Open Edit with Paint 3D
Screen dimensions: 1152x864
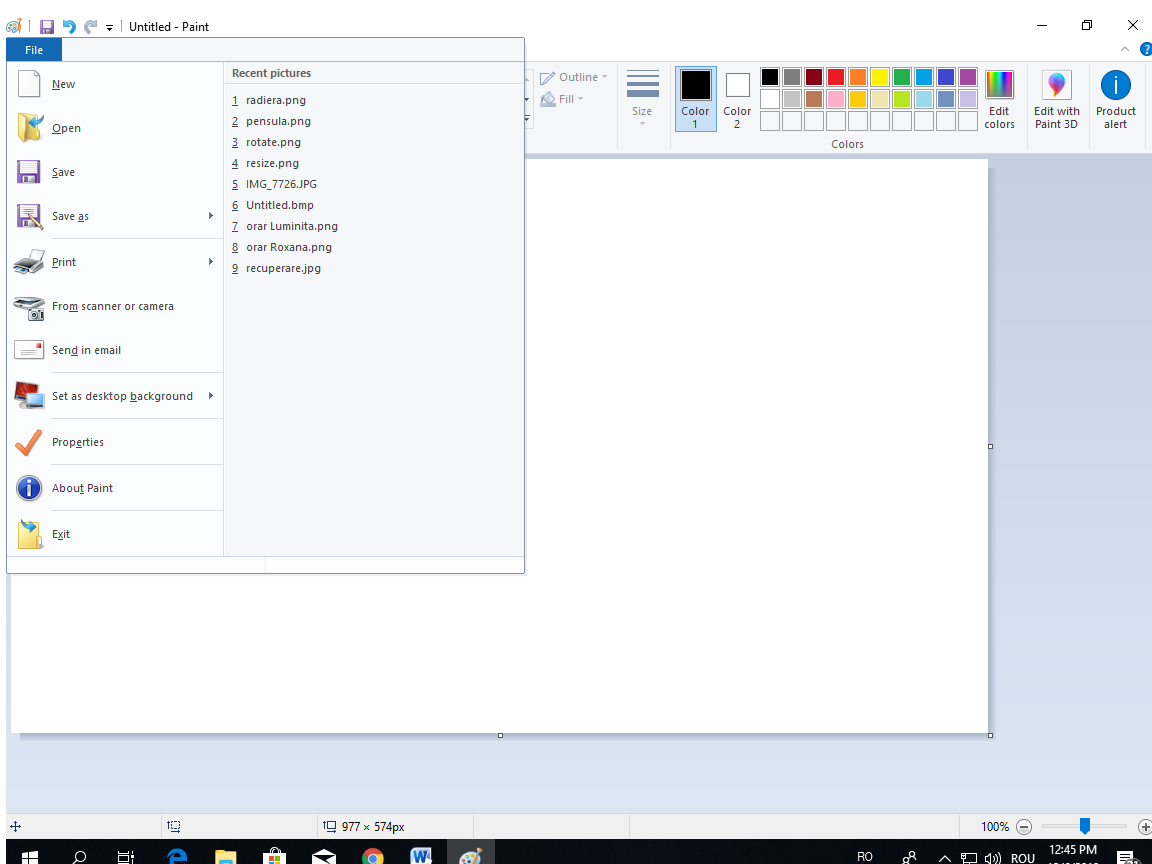[1056, 86]
